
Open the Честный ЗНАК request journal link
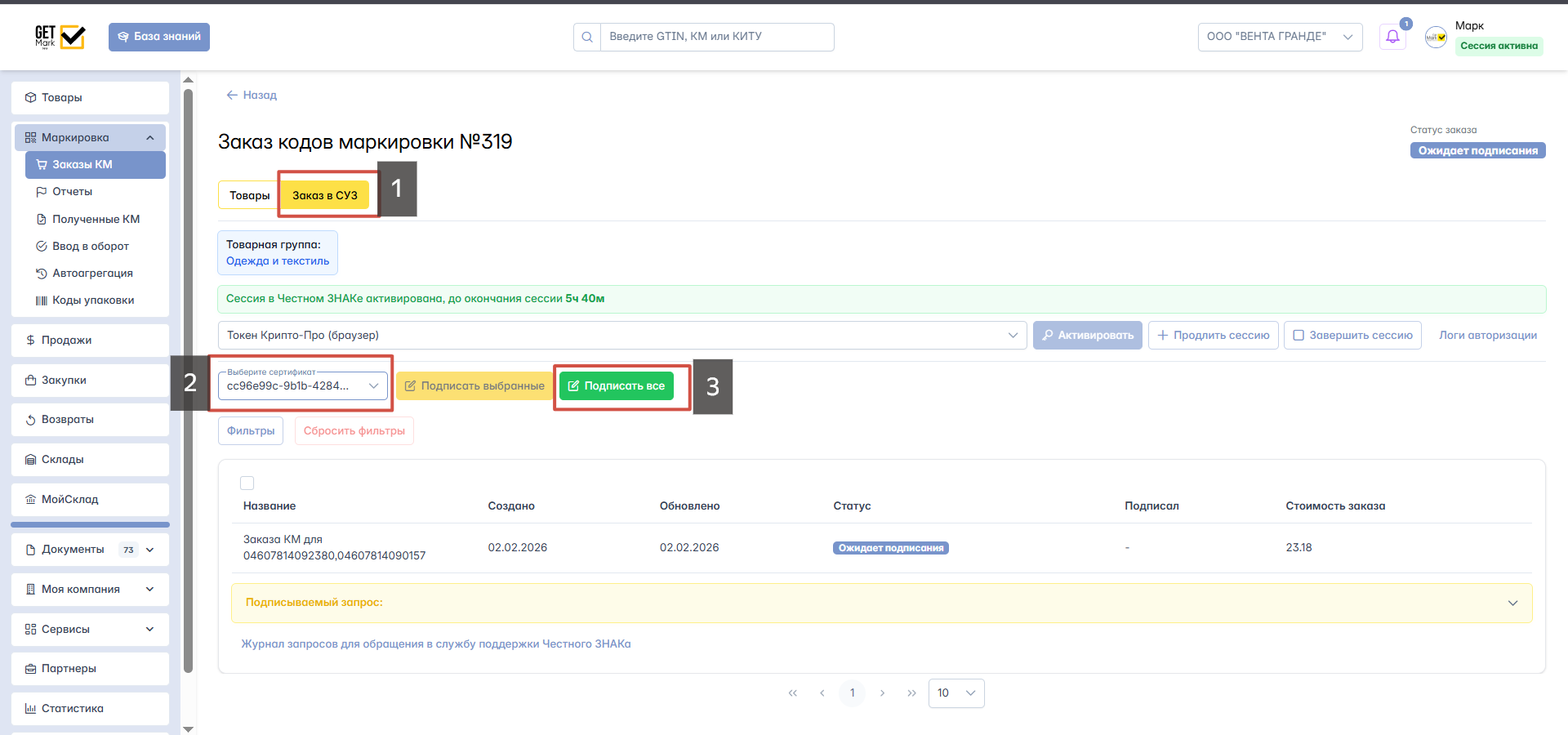coord(436,644)
